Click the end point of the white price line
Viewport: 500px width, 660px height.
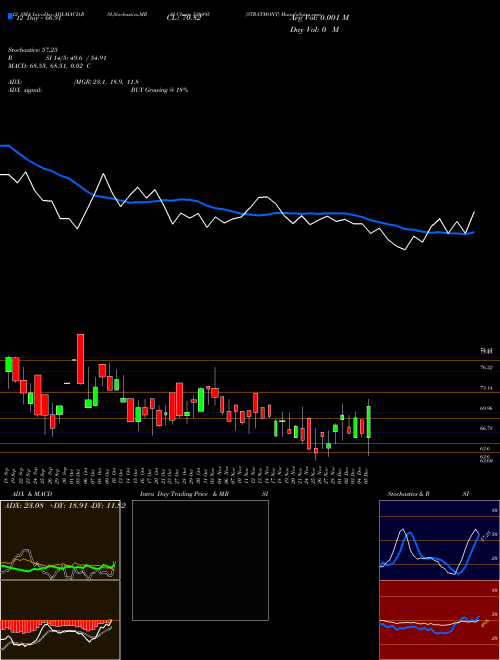(474, 212)
